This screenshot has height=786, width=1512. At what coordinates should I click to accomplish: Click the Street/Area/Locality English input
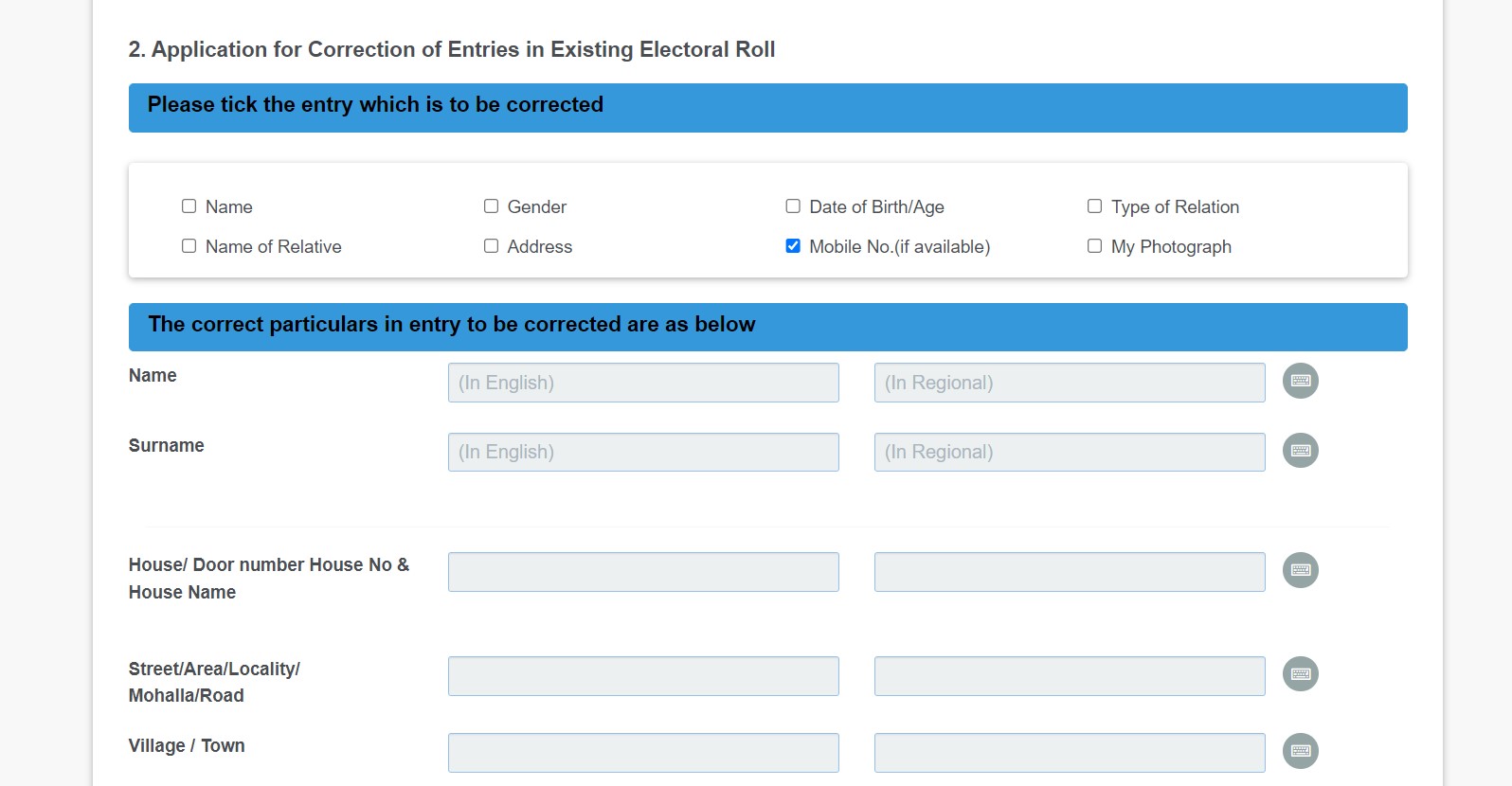click(x=642, y=675)
